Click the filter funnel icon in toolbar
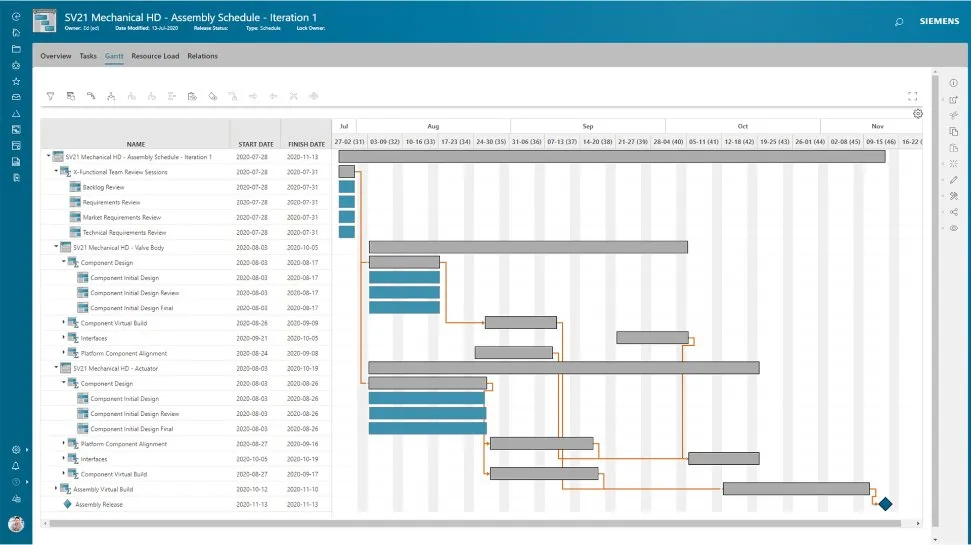971x545 pixels. point(50,96)
